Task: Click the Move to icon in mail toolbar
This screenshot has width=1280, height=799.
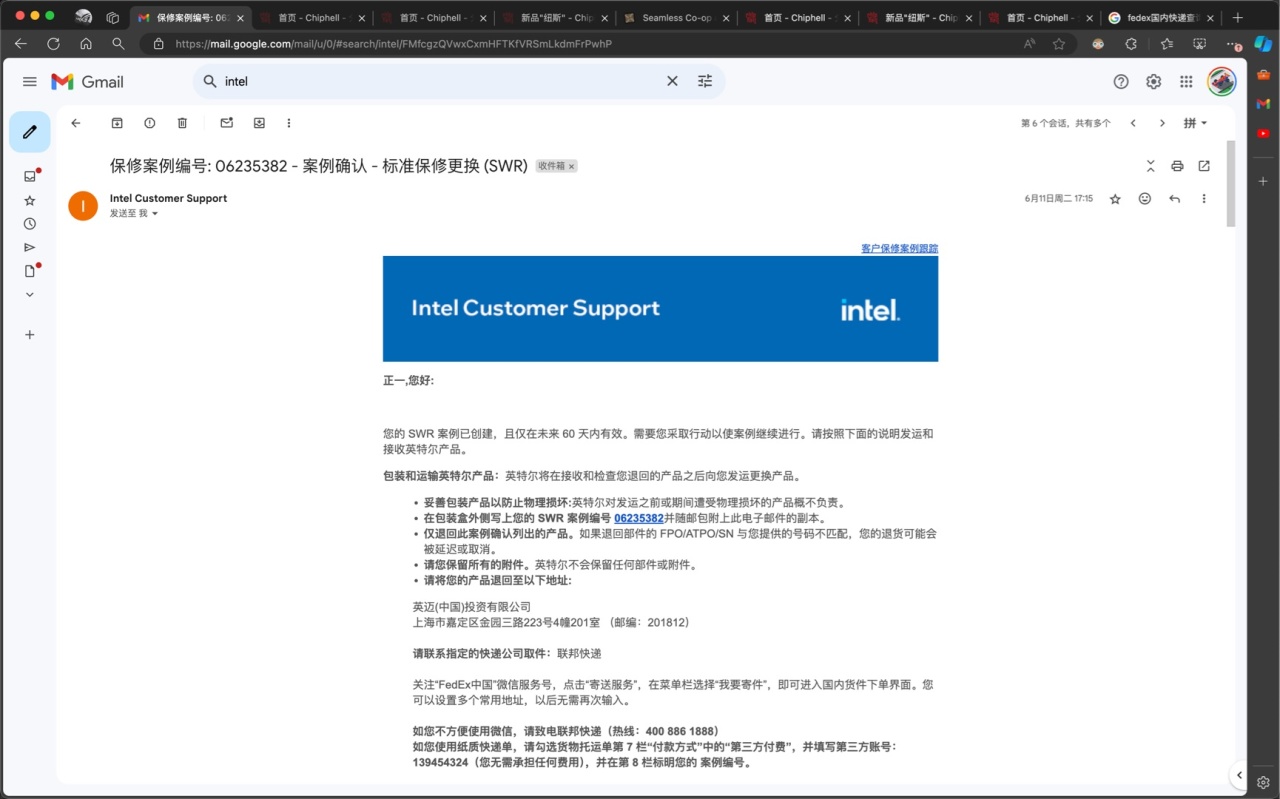Action: (x=259, y=123)
